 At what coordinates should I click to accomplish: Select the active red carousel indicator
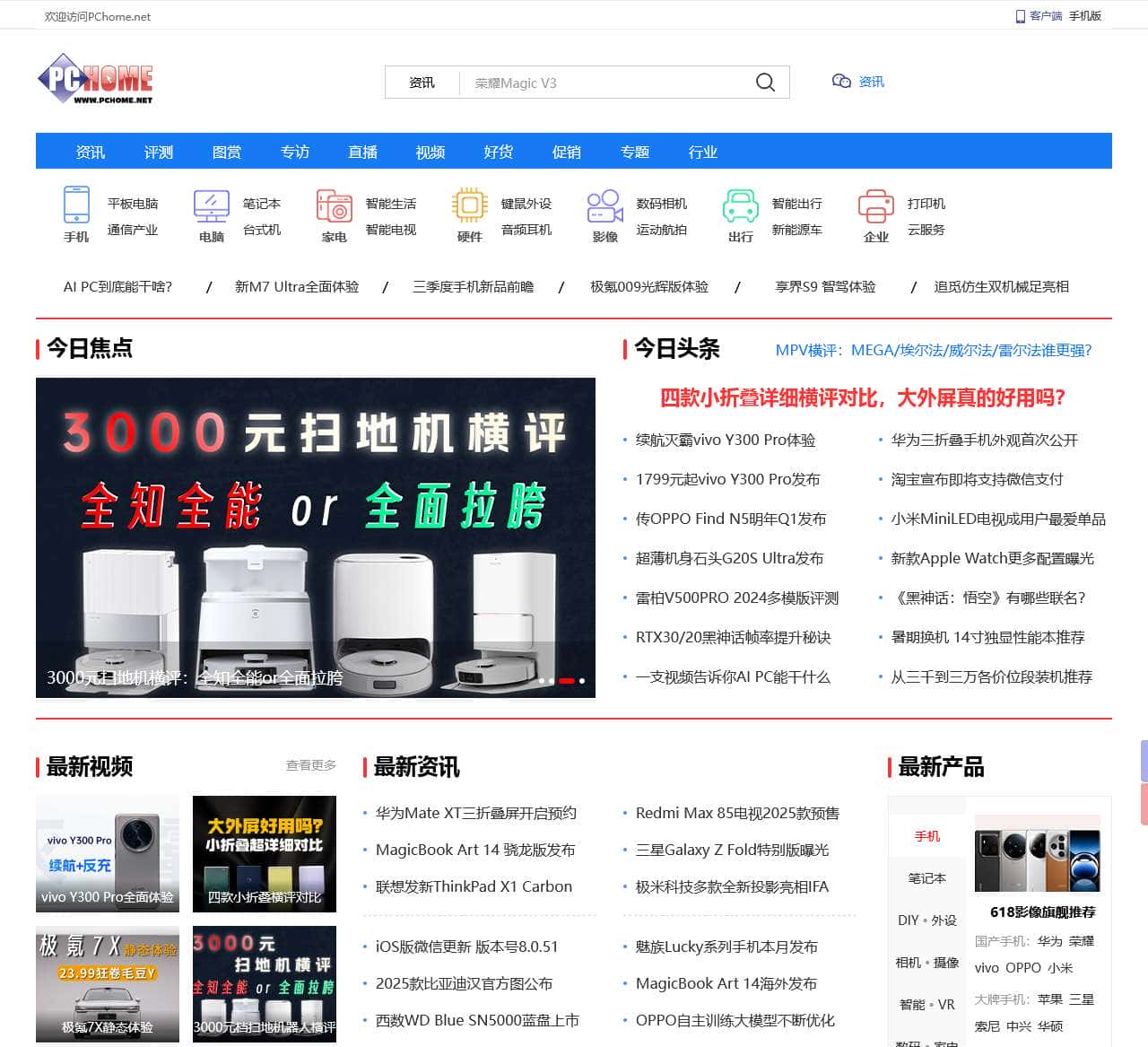point(567,681)
